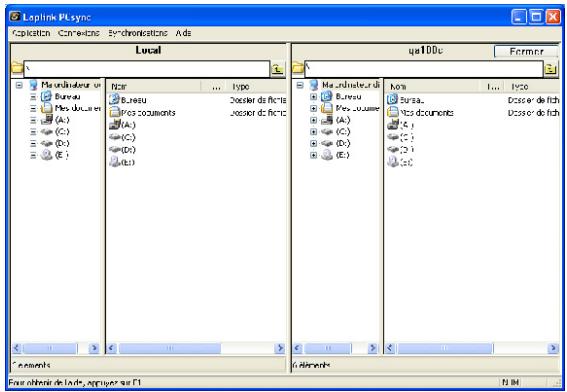Image resolution: width=567 pixels, height=392 pixels.
Task: Select CD drive (E:) icon in Local tree
Action: coord(47,155)
